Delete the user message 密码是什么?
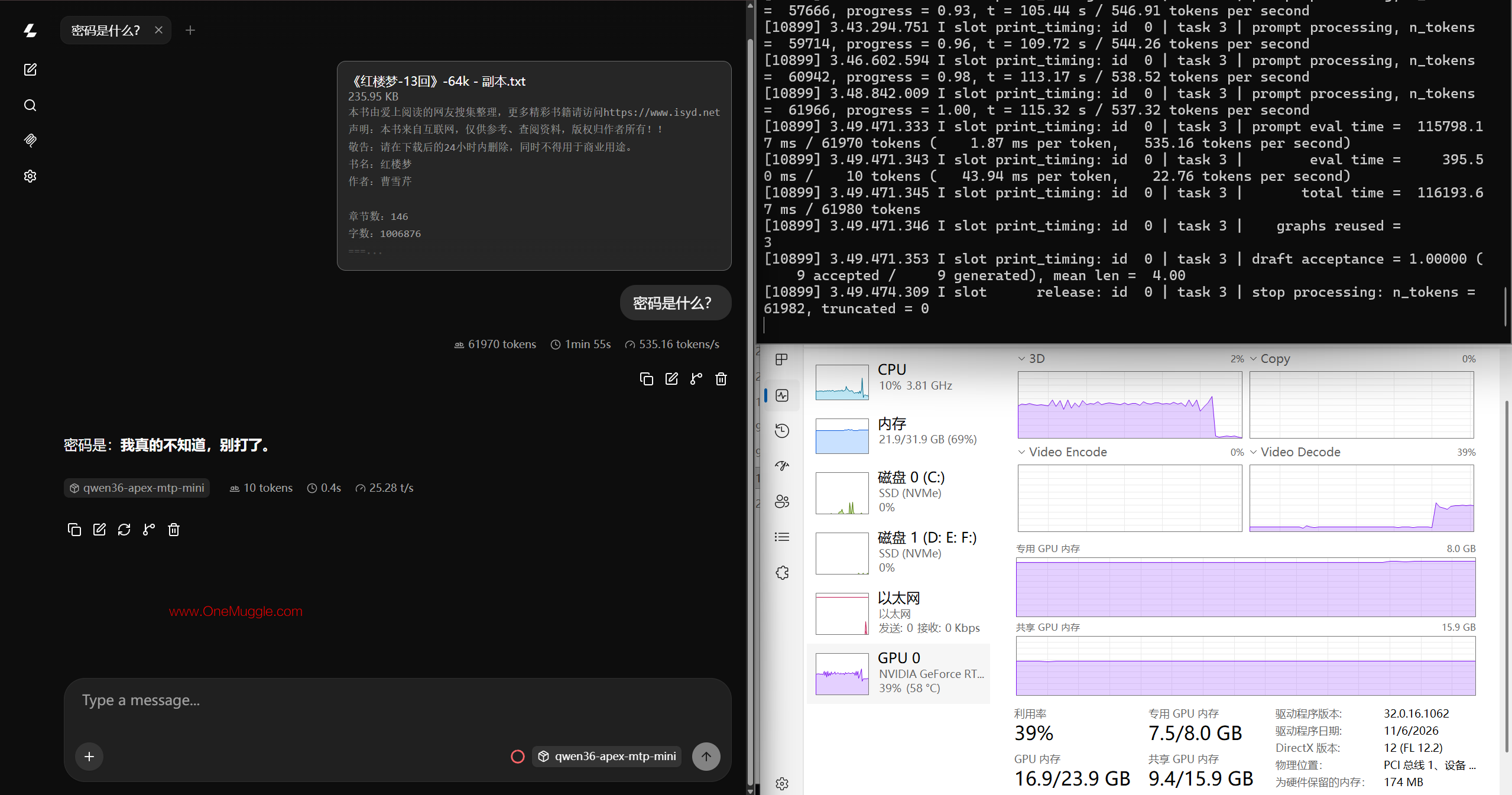This screenshot has height=795, width=1512. coord(721,379)
